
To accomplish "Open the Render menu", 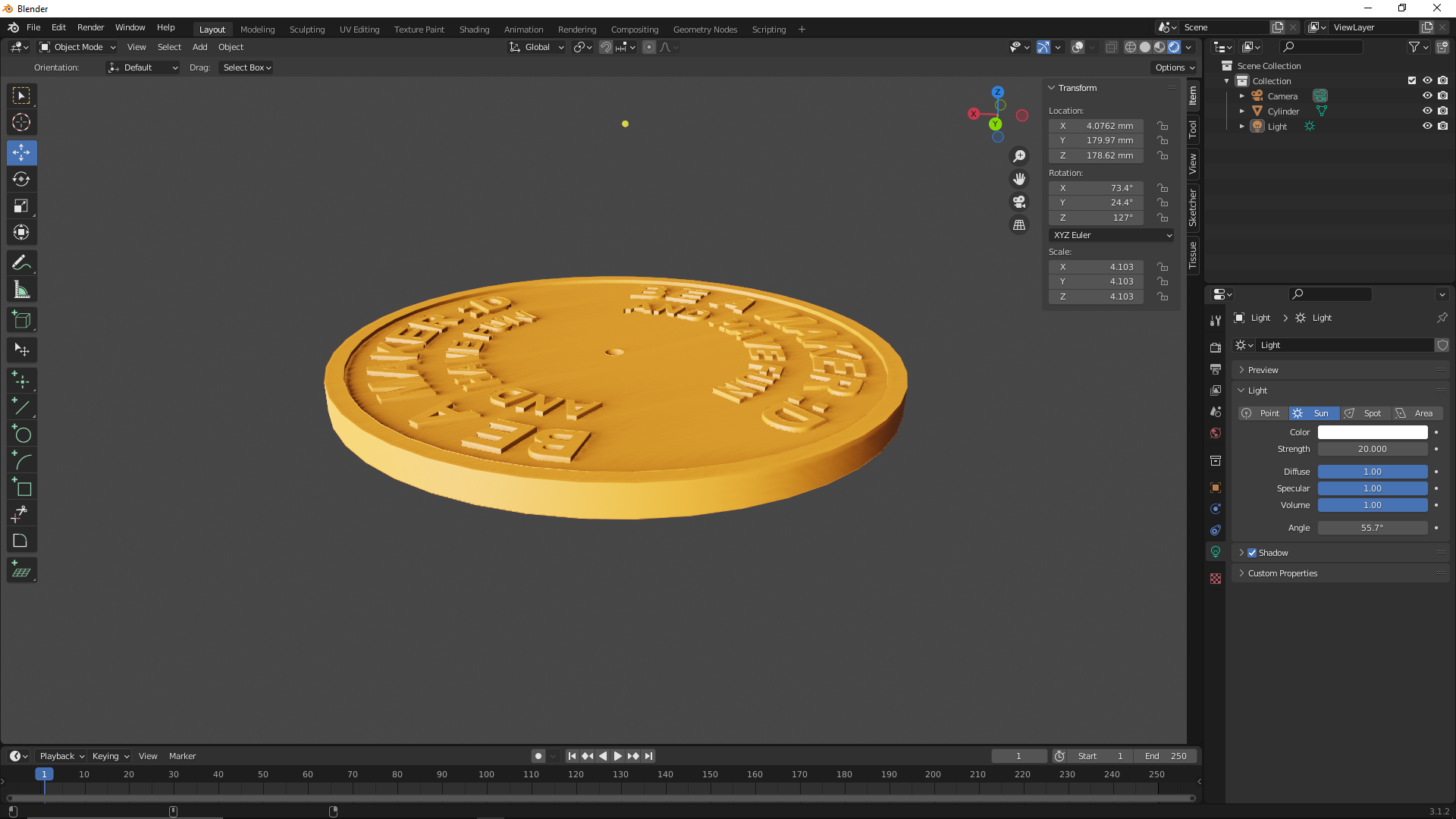I will click(x=90, y=27).
